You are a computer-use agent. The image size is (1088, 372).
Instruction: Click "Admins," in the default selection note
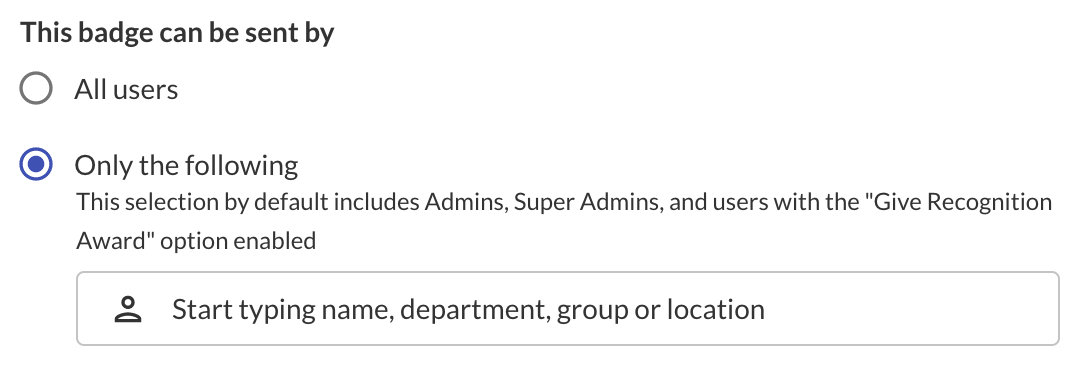466,203
